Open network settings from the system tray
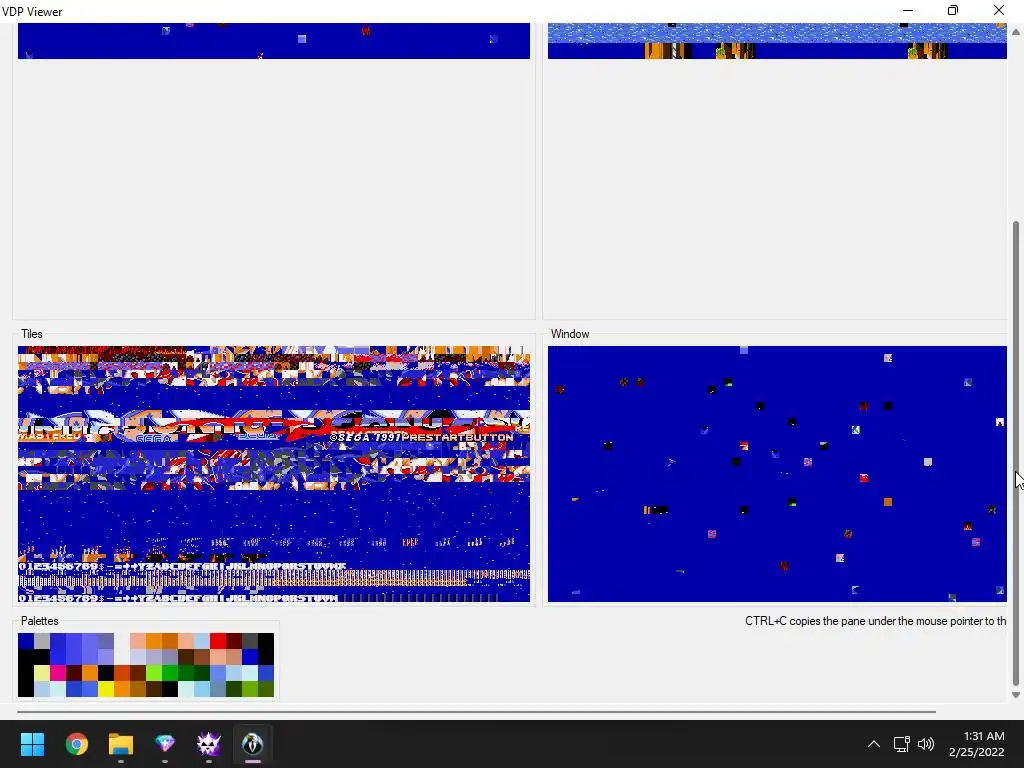Image resolution: width=1024 pixels, height=768 pixels. tap(902, 744)
